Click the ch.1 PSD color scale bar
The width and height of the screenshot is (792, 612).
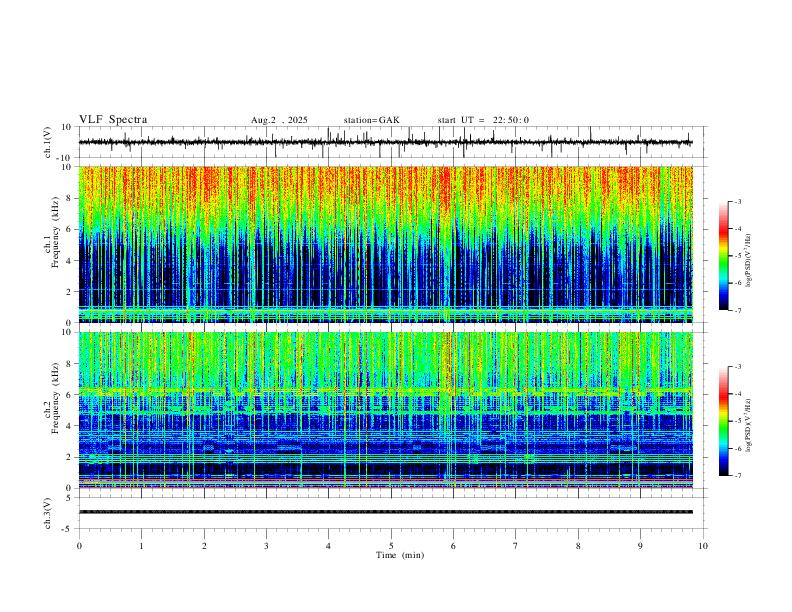coord(723,256)
